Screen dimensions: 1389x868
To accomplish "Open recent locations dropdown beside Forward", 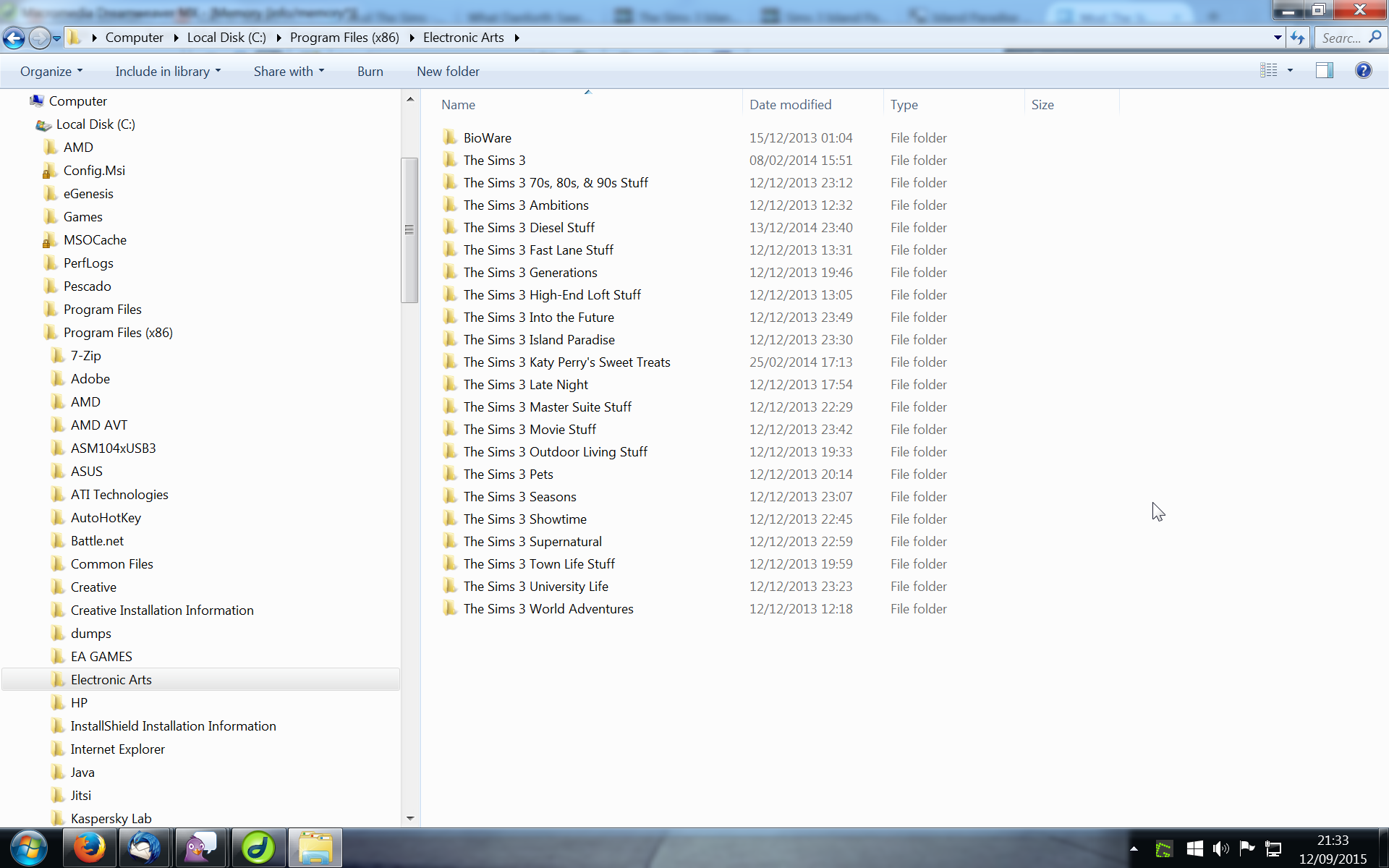I will 56,38.
